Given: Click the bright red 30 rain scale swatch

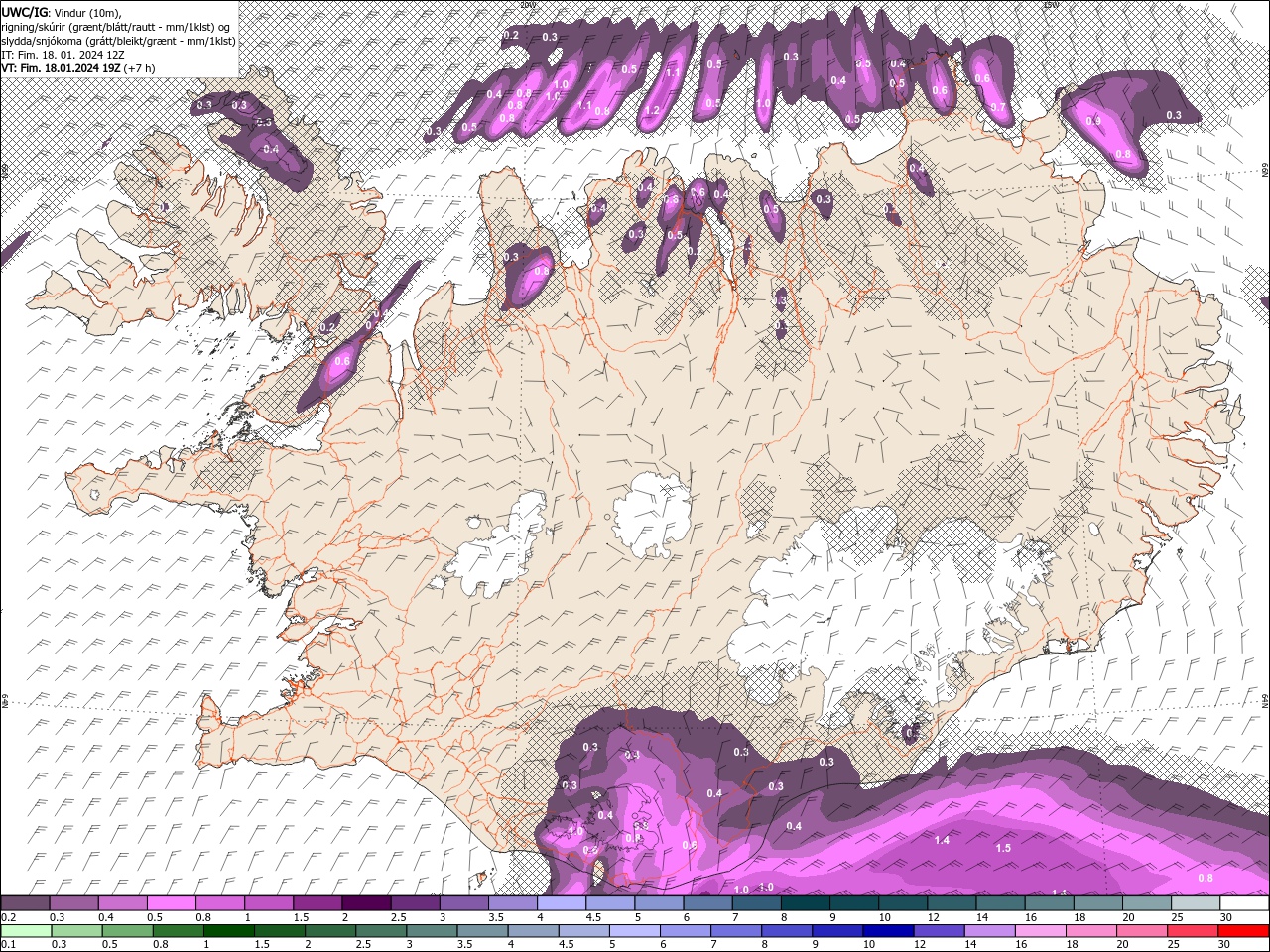Looking at the screenshot, I should (x=1242, y=930).
